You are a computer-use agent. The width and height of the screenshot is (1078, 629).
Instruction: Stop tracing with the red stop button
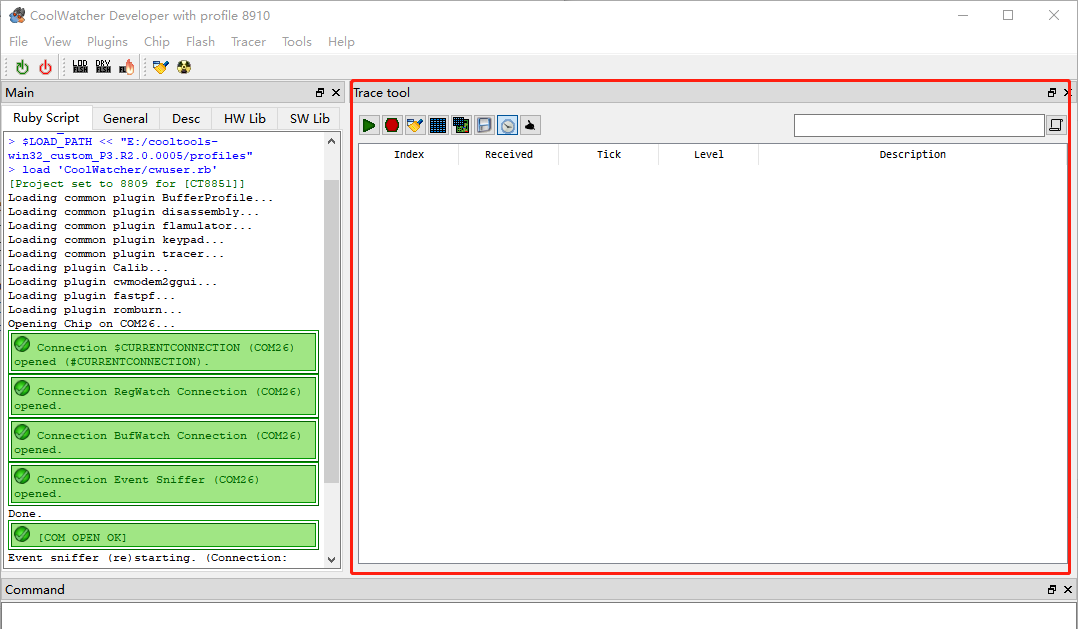pyautogui.click(x=392, y=125)
